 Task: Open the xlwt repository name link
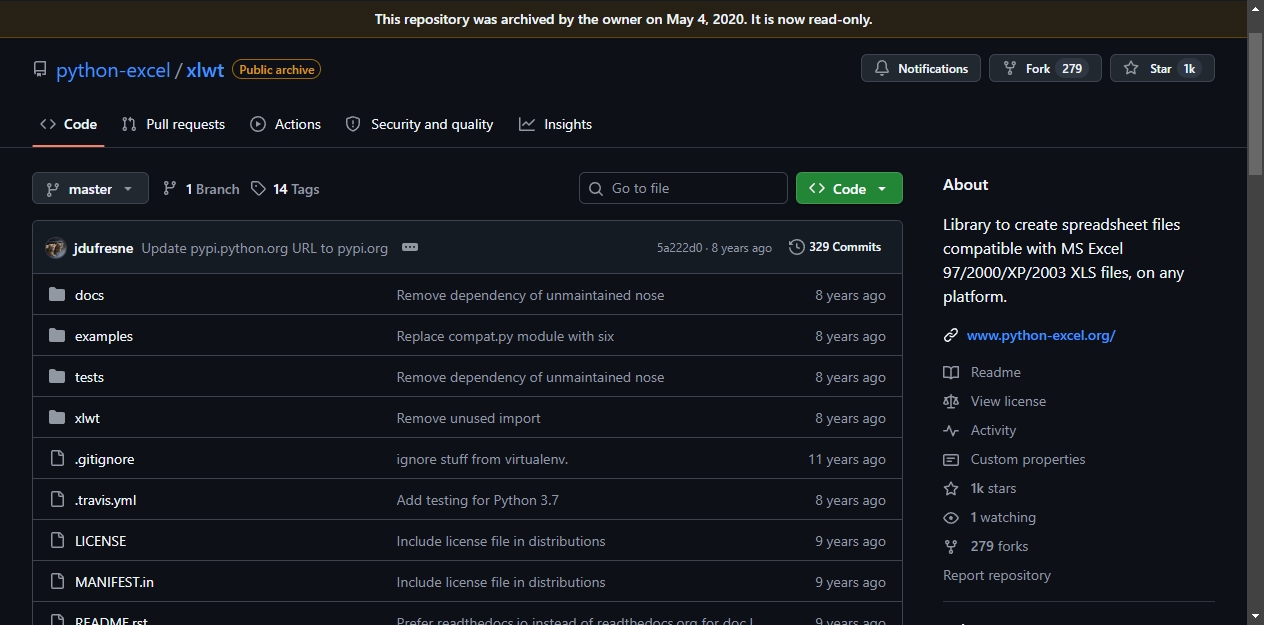pyautogui.click(x=205, y=70)
